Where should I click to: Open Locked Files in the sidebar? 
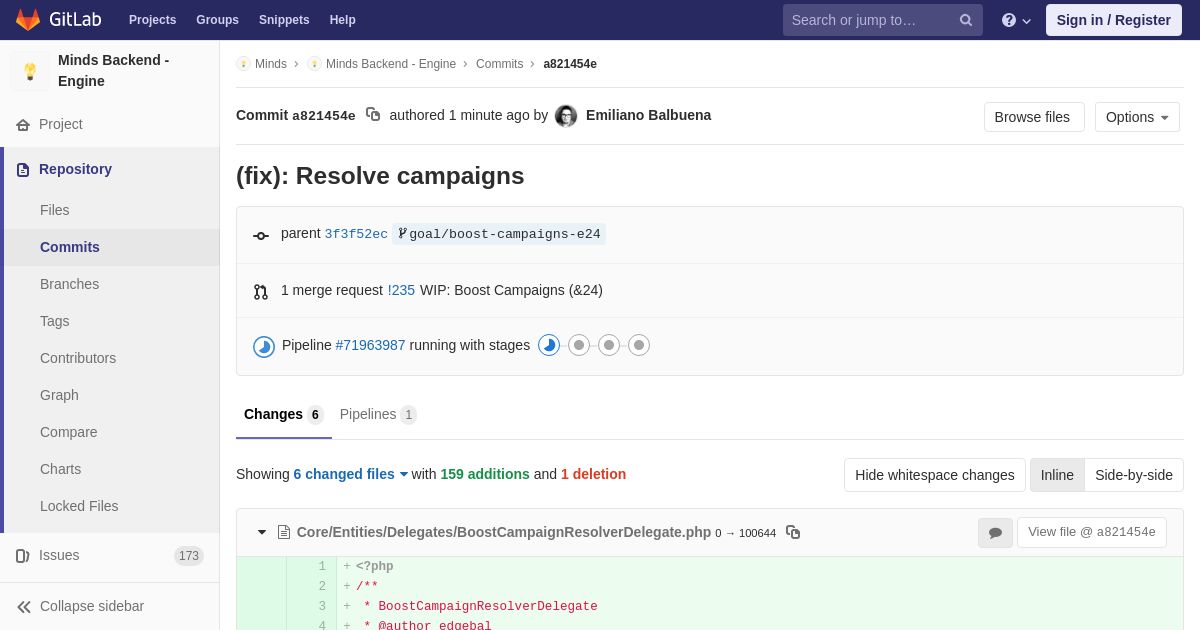tap(112, 506)
